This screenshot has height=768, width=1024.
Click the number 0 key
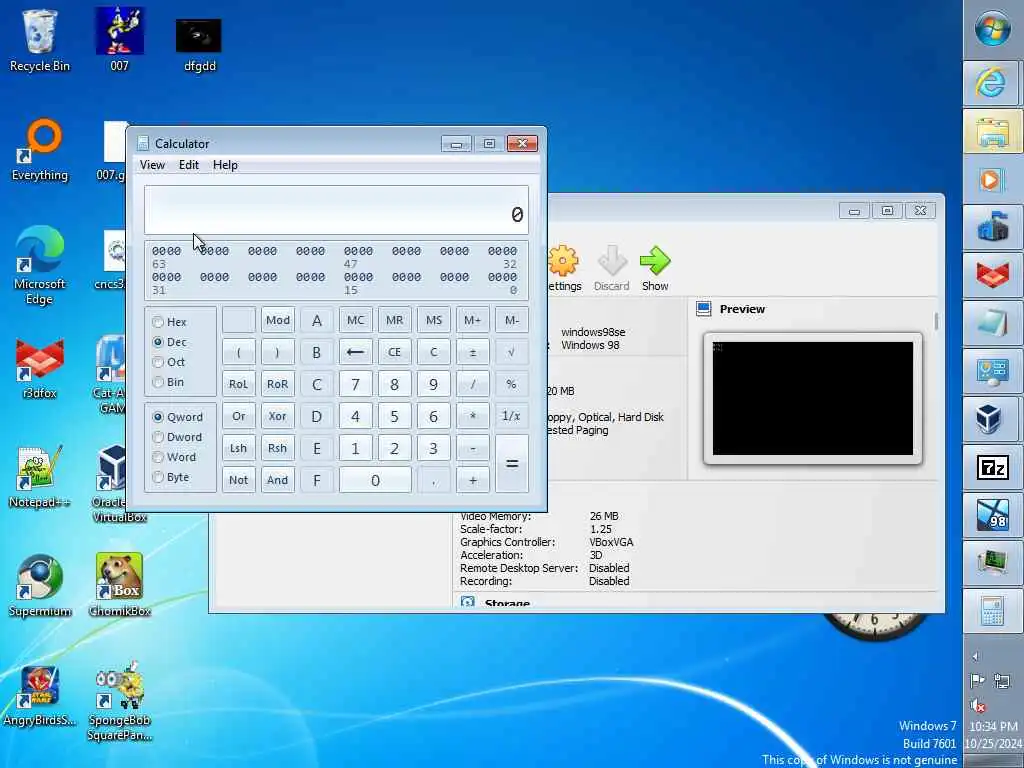coord(375,480)
